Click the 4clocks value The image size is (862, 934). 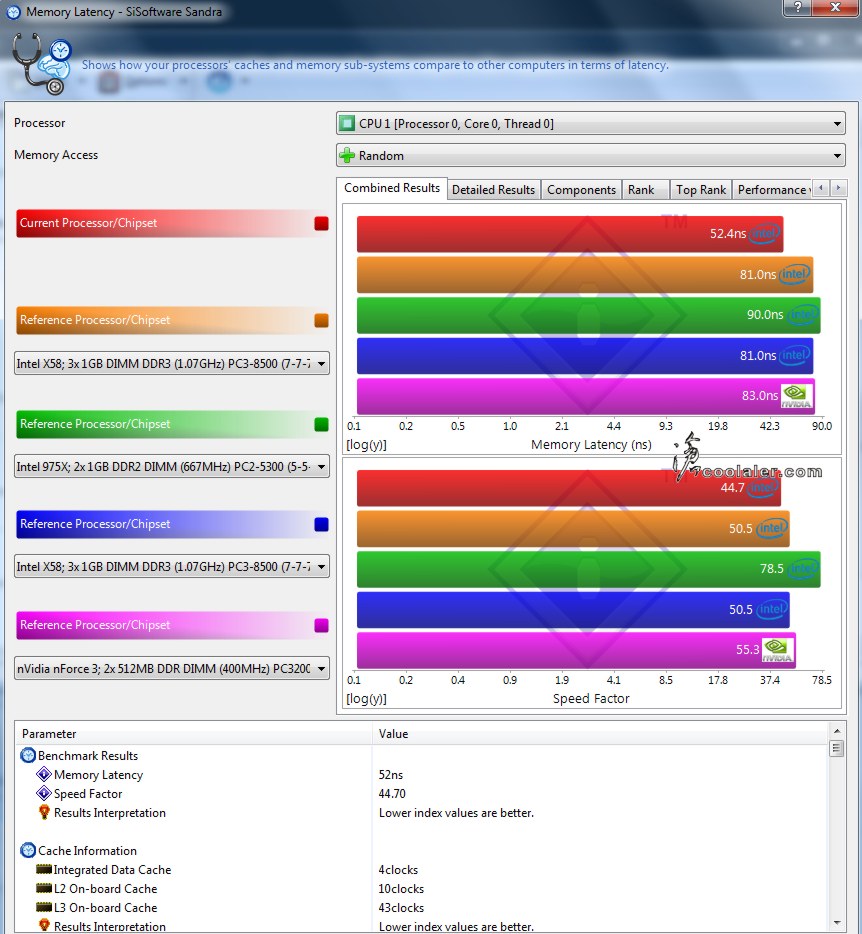point(398,870)
